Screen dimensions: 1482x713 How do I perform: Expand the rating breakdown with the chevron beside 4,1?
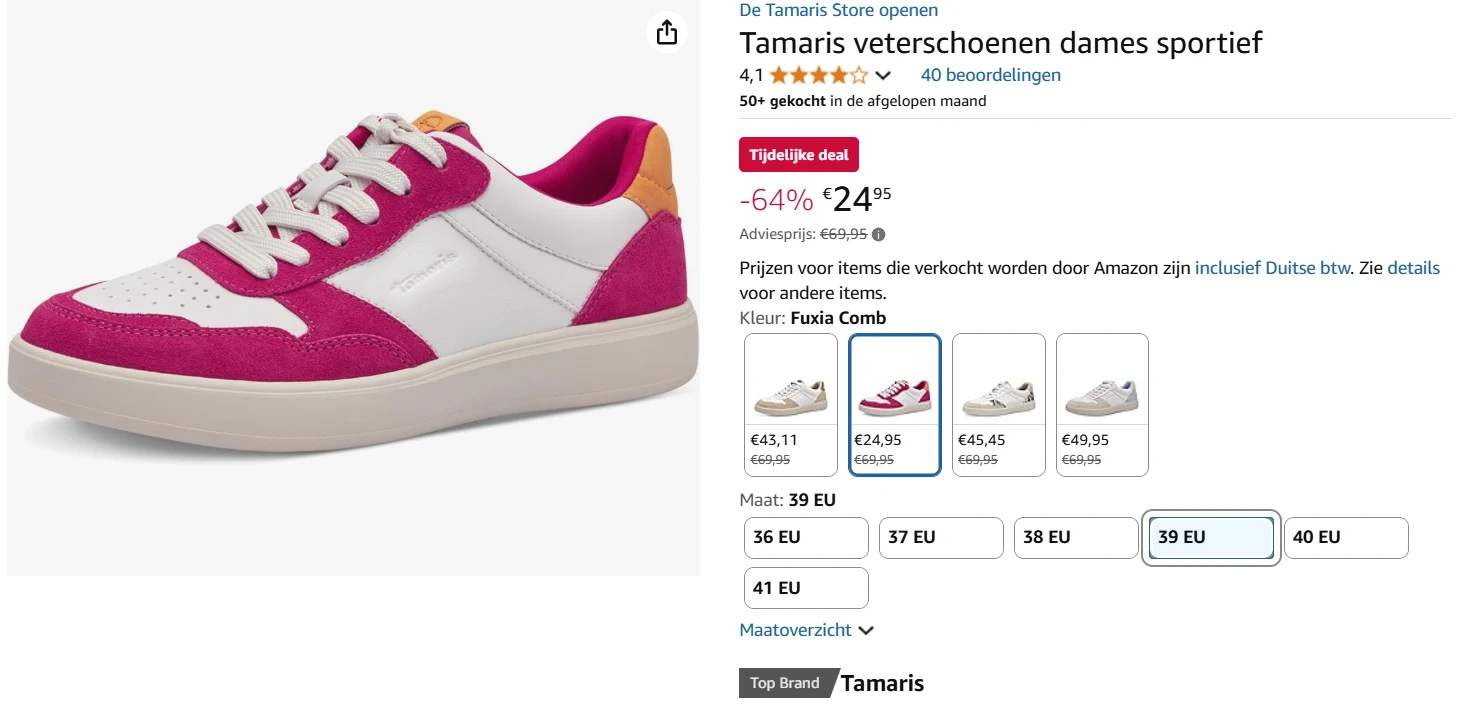[x=883, y=74]
